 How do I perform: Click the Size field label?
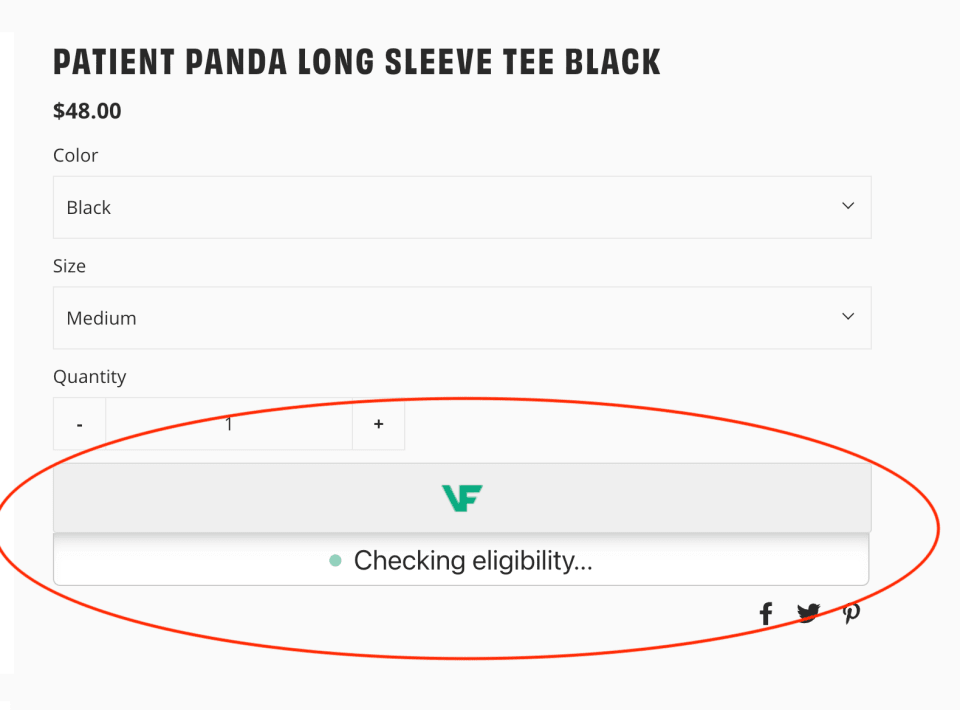tap(69, 266)
